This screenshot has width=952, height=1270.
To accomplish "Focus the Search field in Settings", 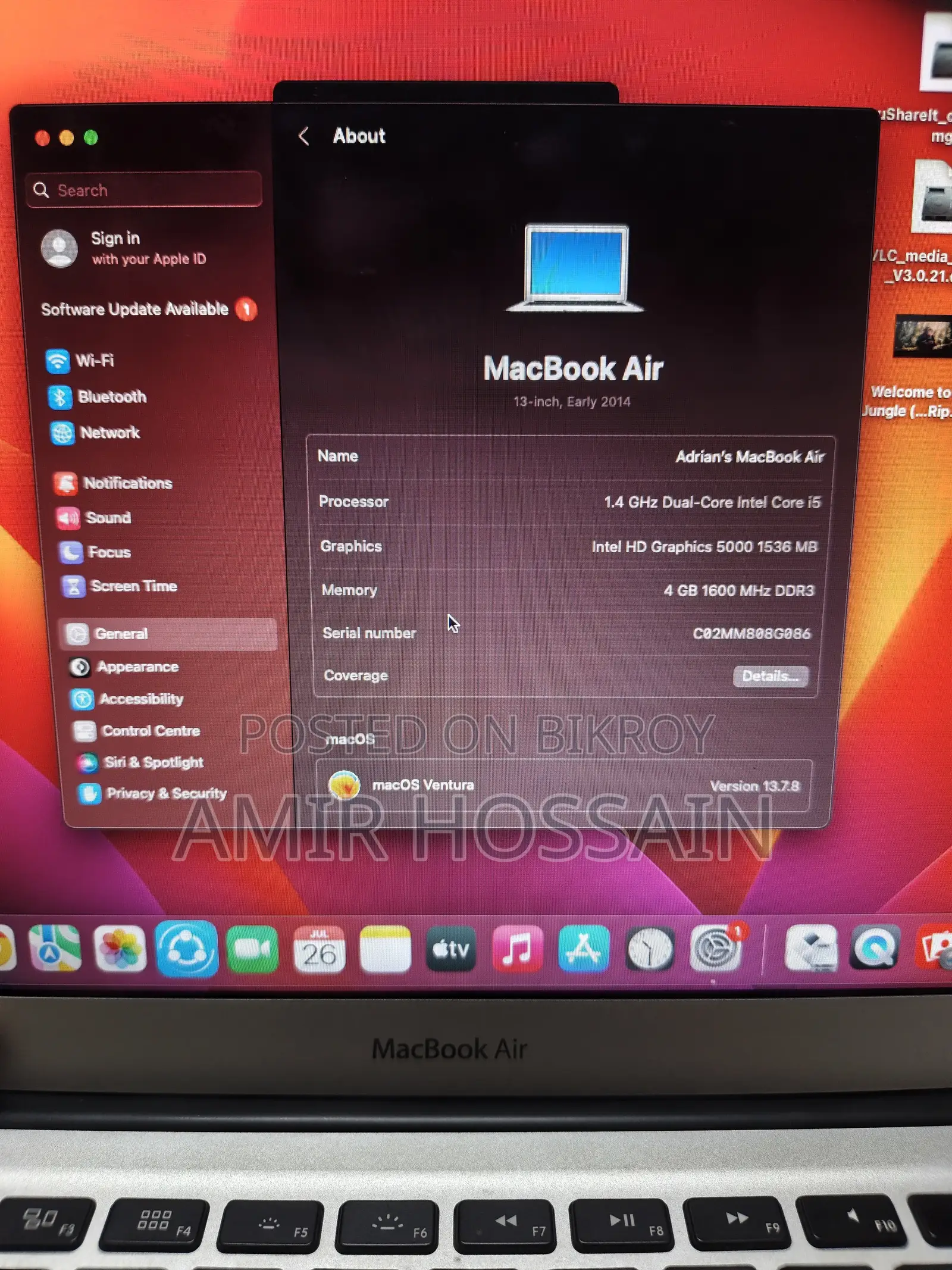I will (x=144, y=190).
